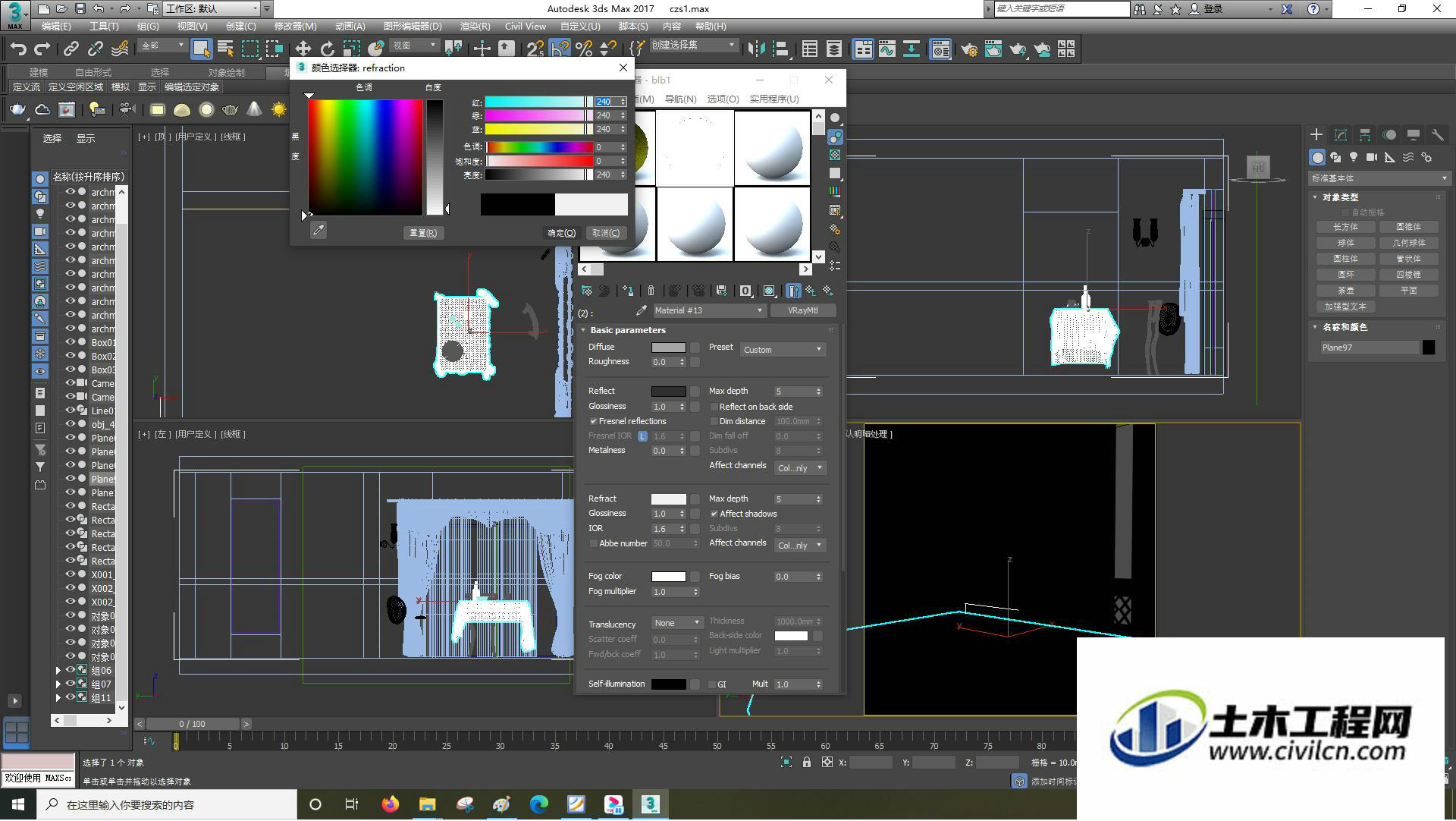Enable the Self-illumination GI checkbox

[712, 684]
